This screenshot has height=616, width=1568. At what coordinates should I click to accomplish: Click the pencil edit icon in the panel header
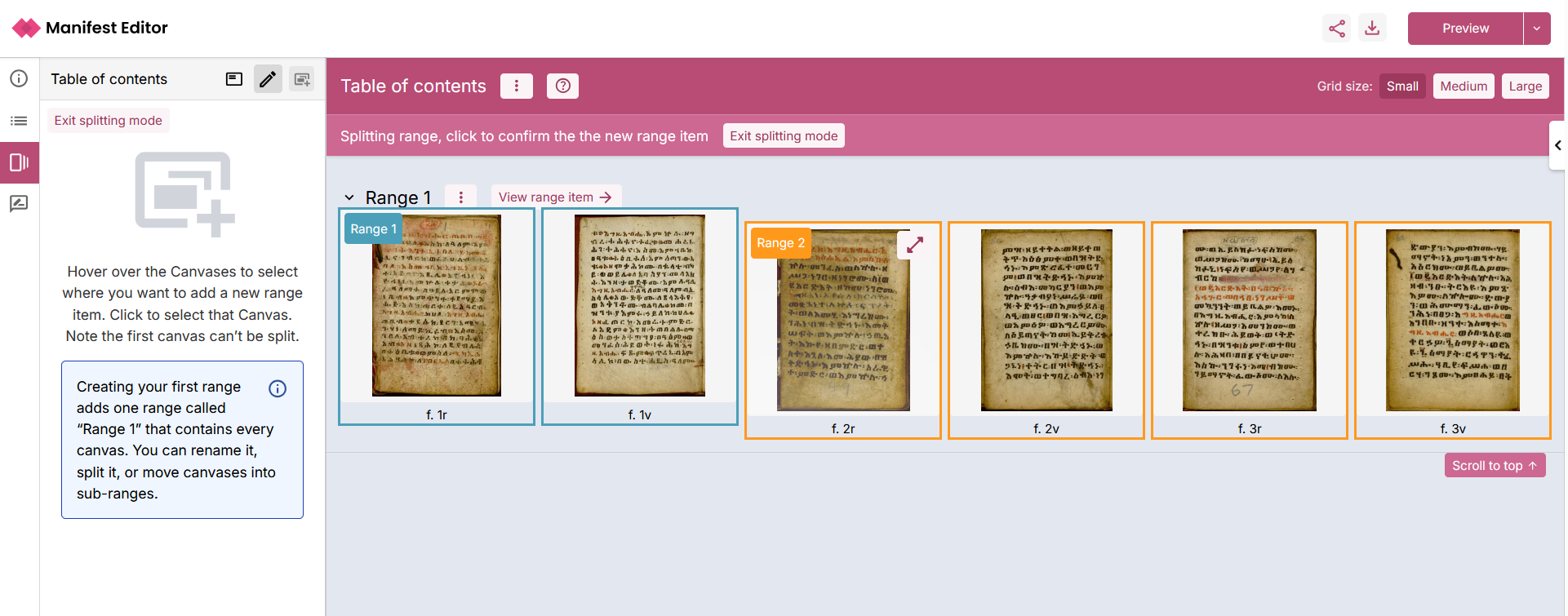coord(268,79)
